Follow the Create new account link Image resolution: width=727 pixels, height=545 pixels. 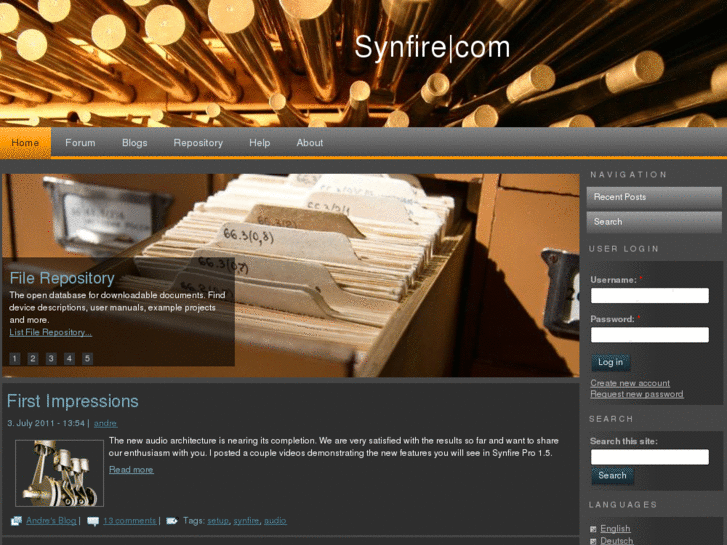(630, 383)
